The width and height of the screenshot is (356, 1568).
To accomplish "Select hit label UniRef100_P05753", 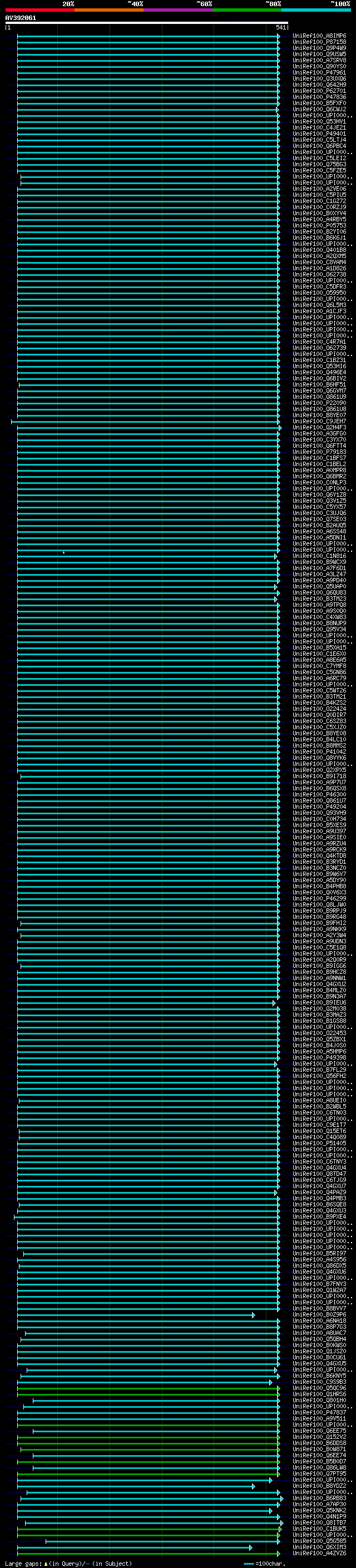I will (x=319, y=226).
